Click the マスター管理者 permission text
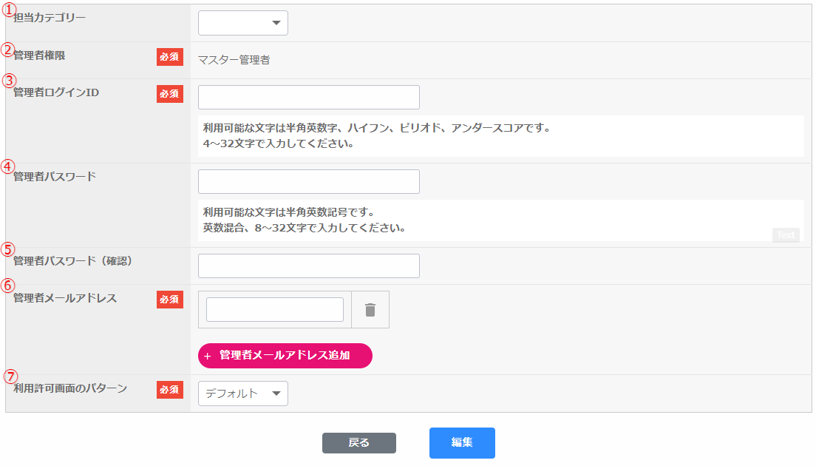Image resolution: width=816 pixels, height=466 pixels. [x=234, y=60]
